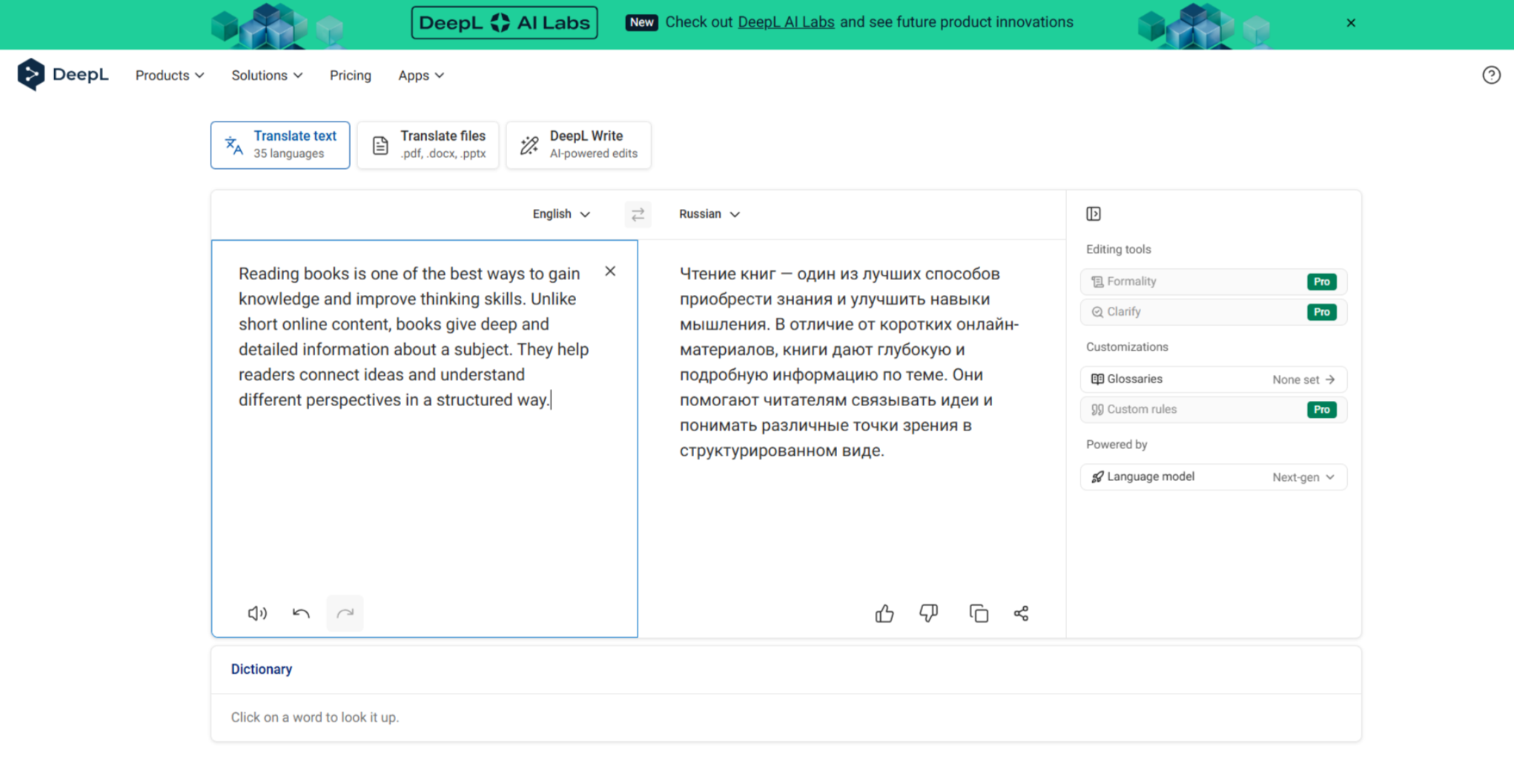Open the English source language dropdown

[561, 214]
